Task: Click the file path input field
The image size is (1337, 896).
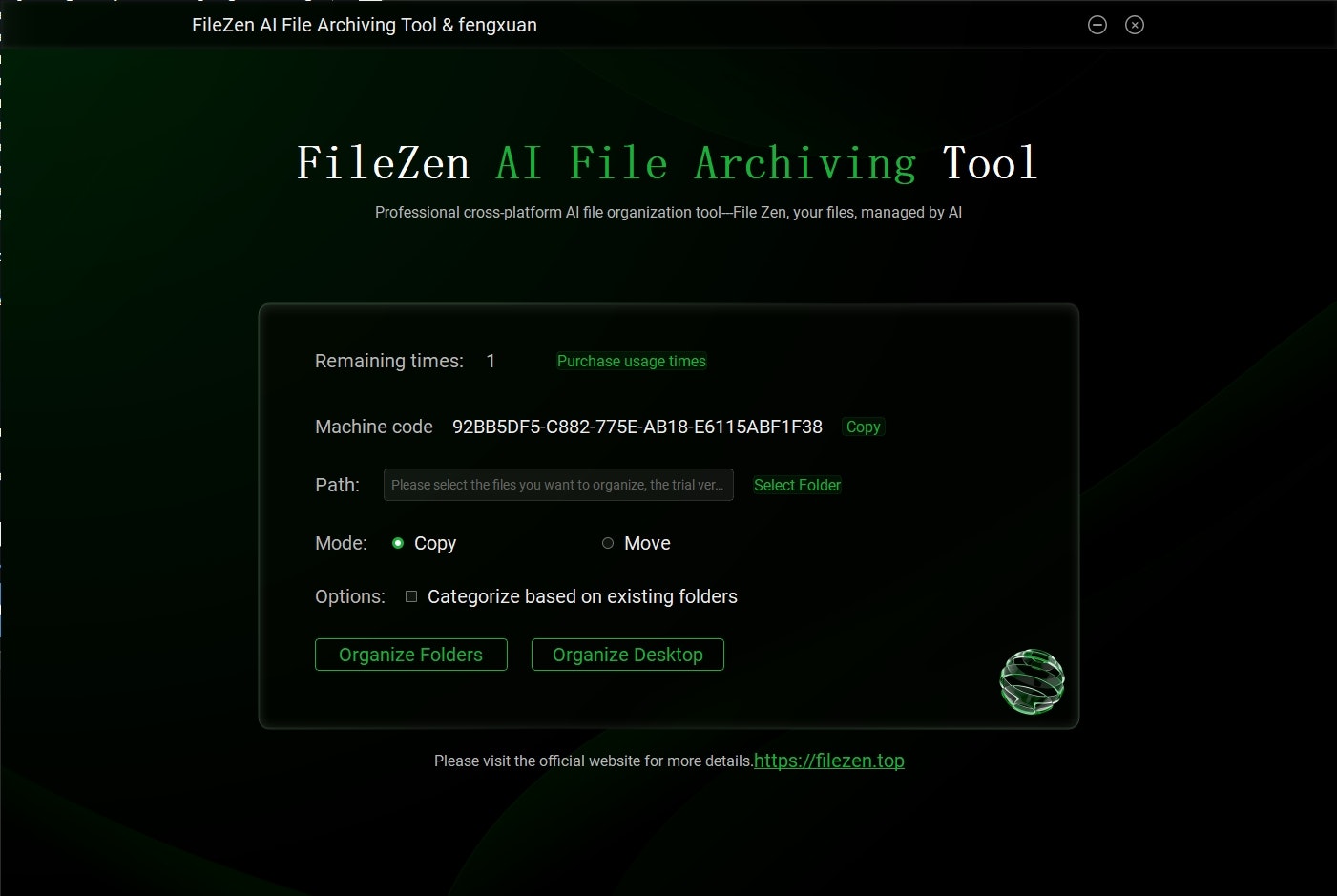Action: pos(558,485)
